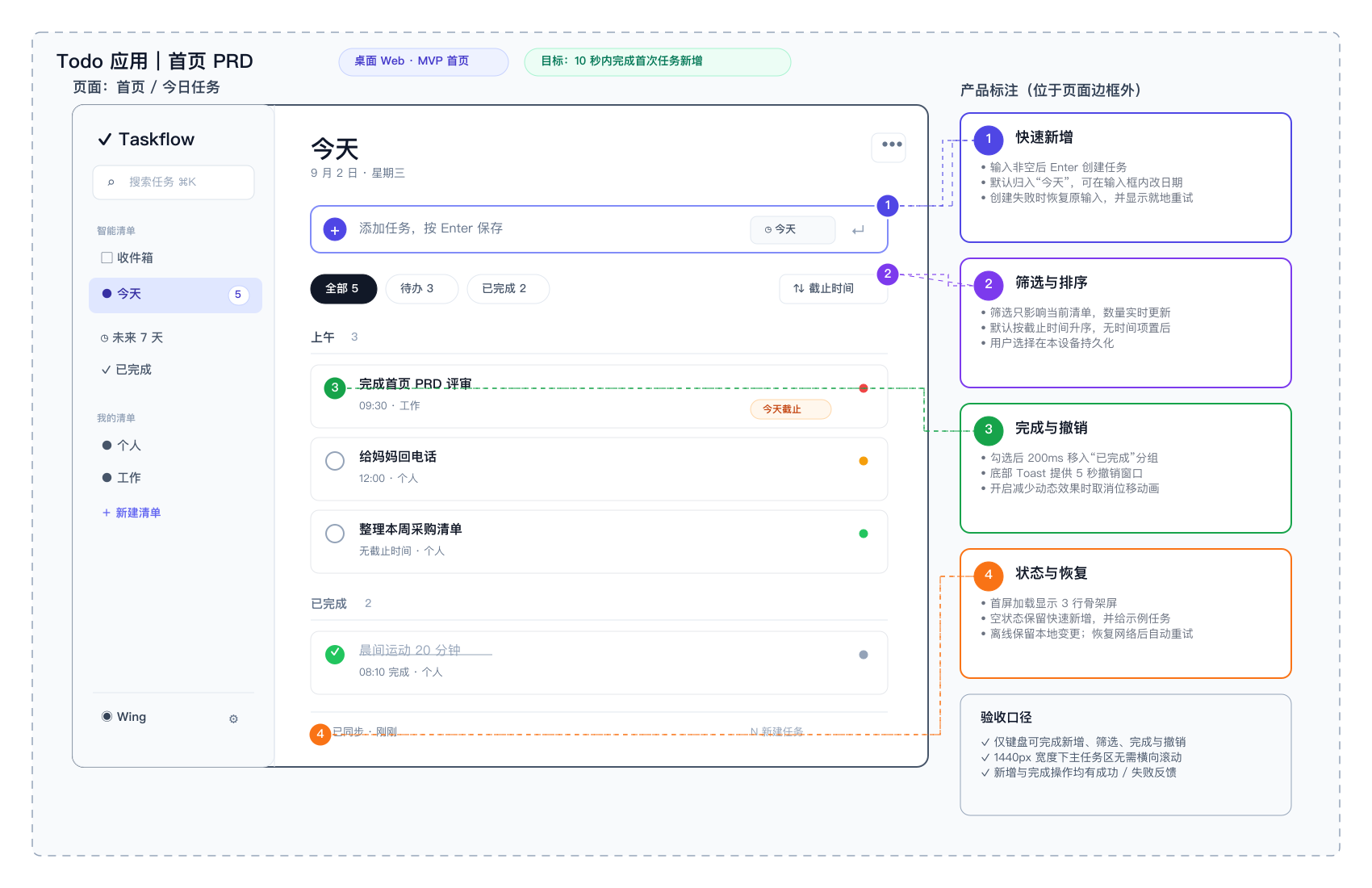Toggle complete circle for 给妈妈回电话

click(x=335, y=461)
